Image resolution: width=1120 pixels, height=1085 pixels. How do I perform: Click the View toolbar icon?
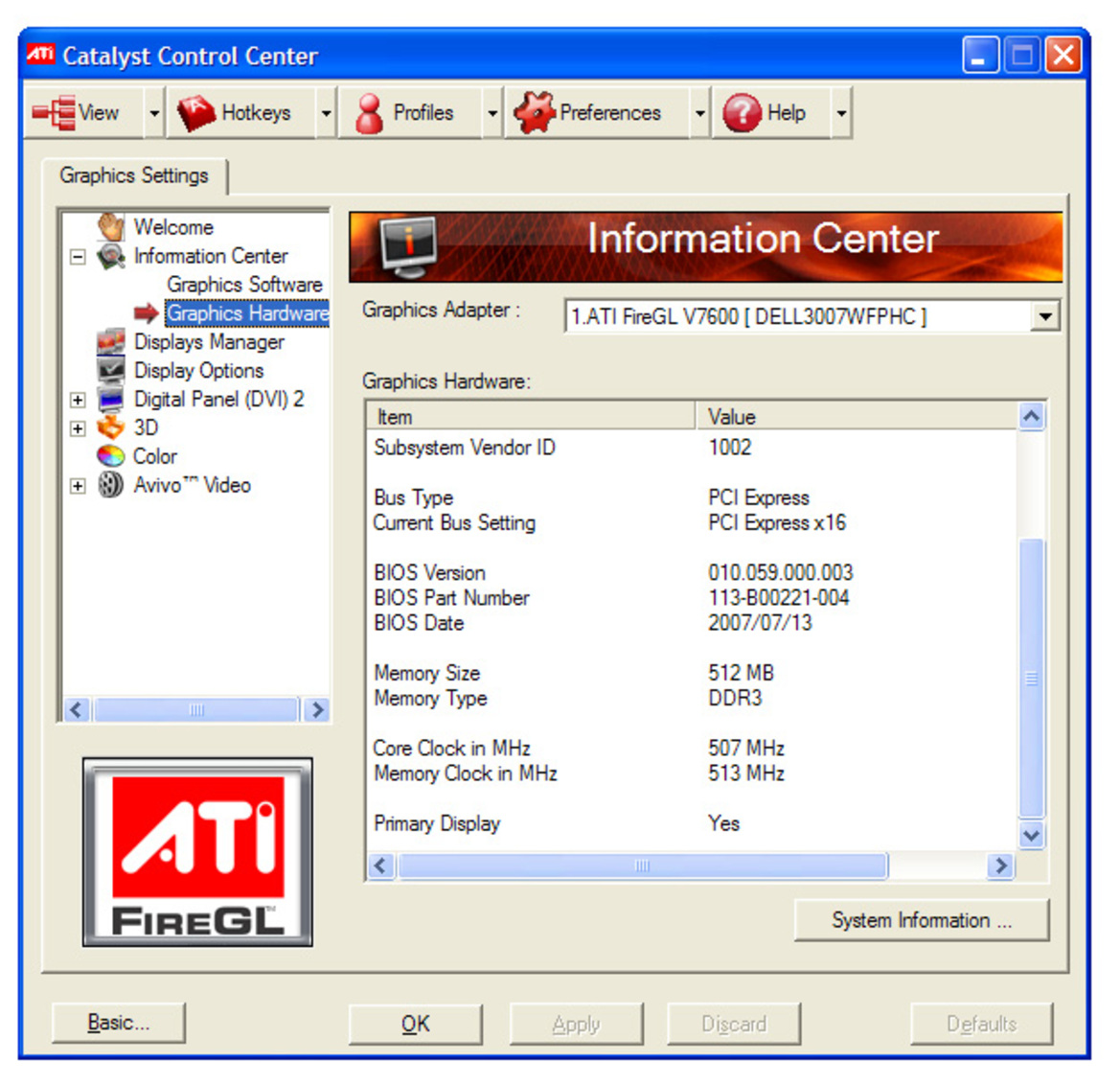(54, 112)
